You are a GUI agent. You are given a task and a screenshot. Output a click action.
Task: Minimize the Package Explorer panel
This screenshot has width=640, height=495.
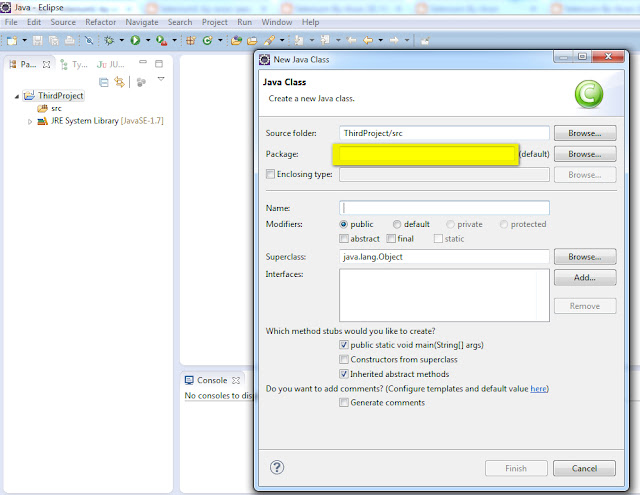[142, 62]
